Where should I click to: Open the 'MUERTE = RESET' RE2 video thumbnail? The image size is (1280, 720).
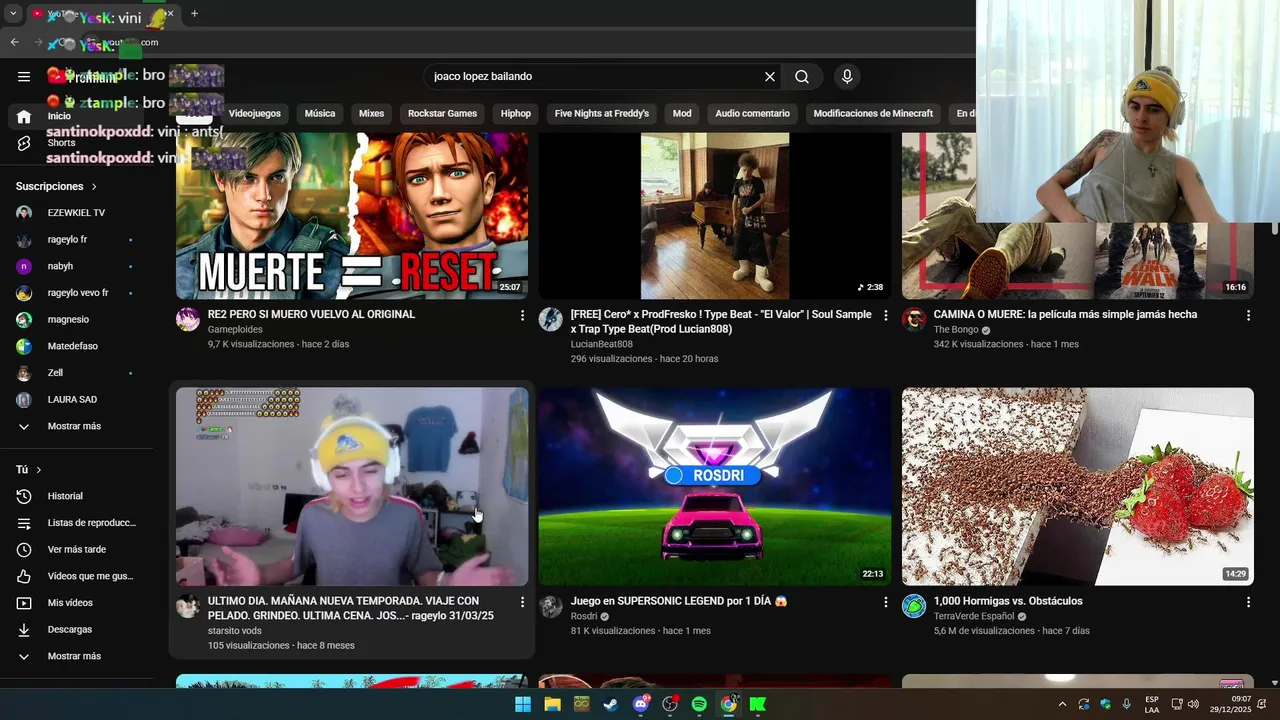(352, 216)
